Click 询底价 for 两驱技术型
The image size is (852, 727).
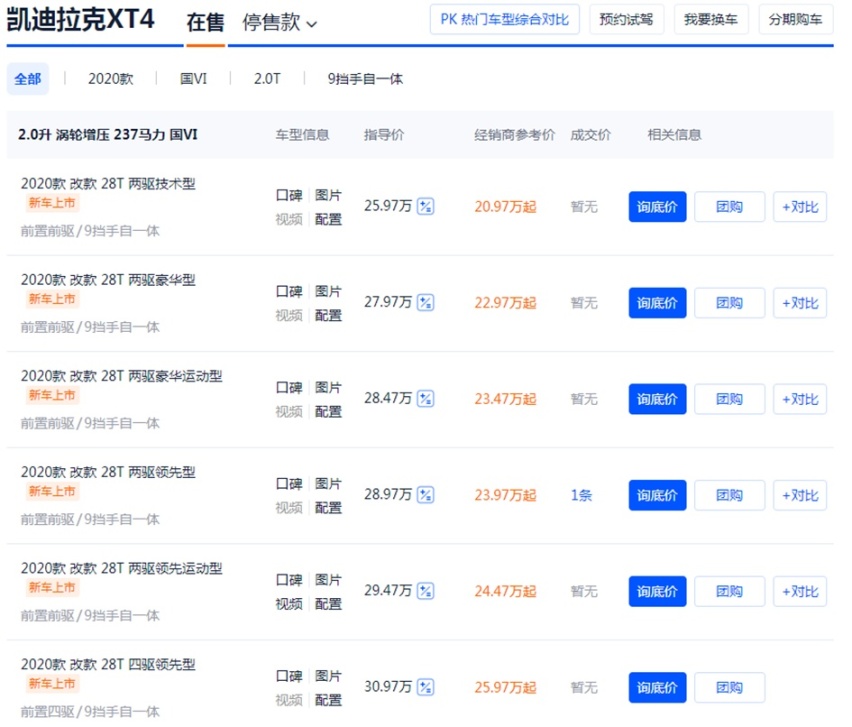tap(657, 206)
